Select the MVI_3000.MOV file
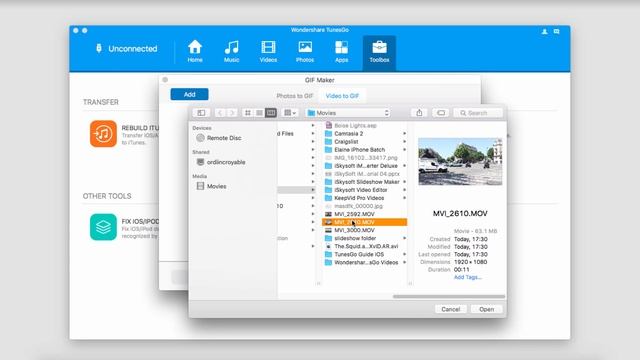The width and height of the screenshot is (640, 360). point(364,230)
